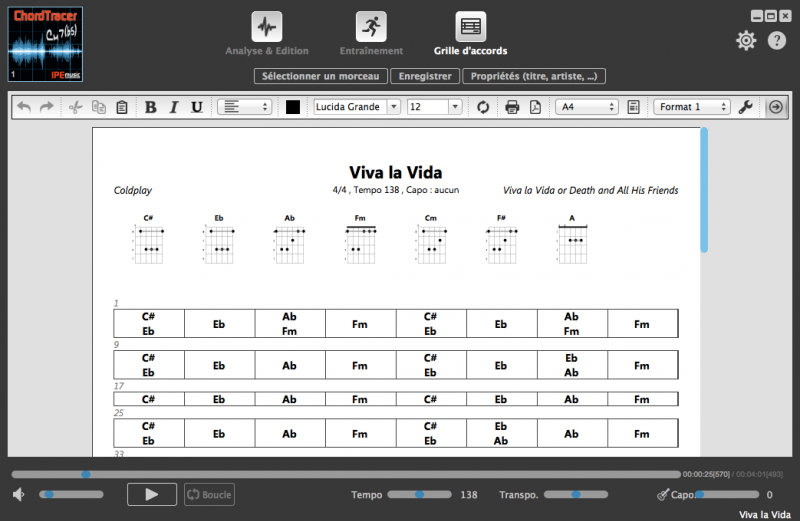Click the F# chord diagram
800x521 pixels.
click(x=502, y=239)
